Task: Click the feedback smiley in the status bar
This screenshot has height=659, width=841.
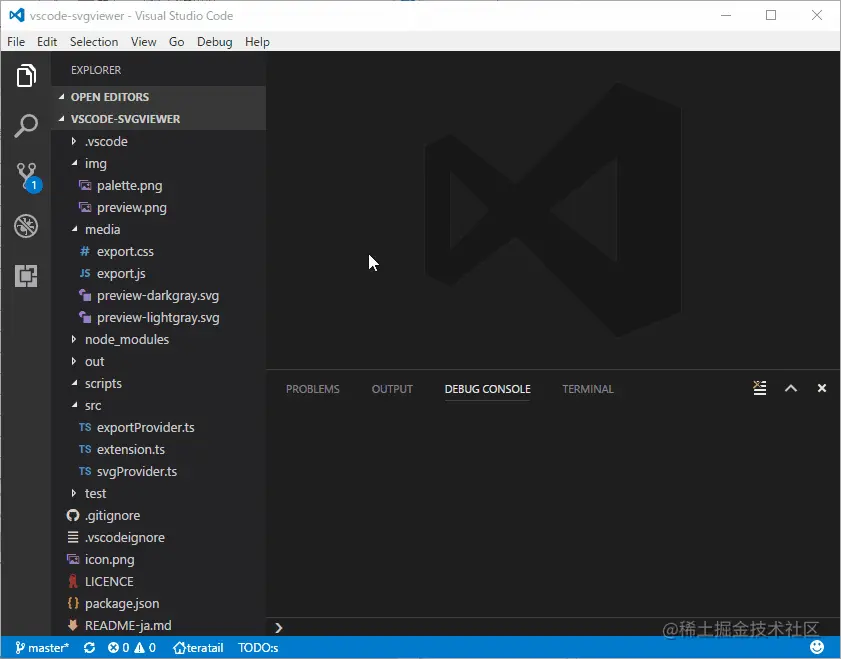Action: click(x=817, y=647)
